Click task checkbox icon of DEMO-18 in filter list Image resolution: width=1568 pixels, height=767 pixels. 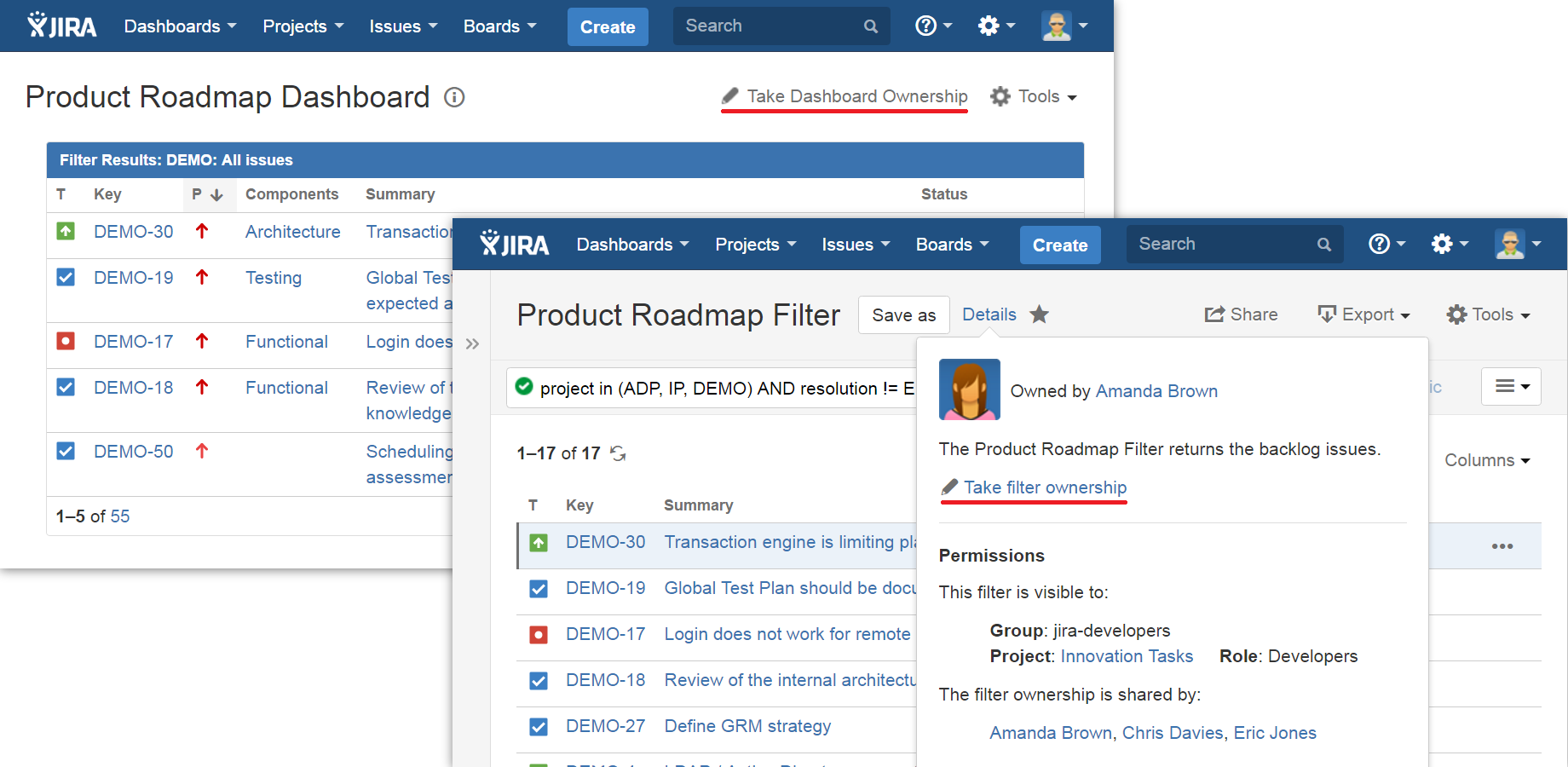539,680
